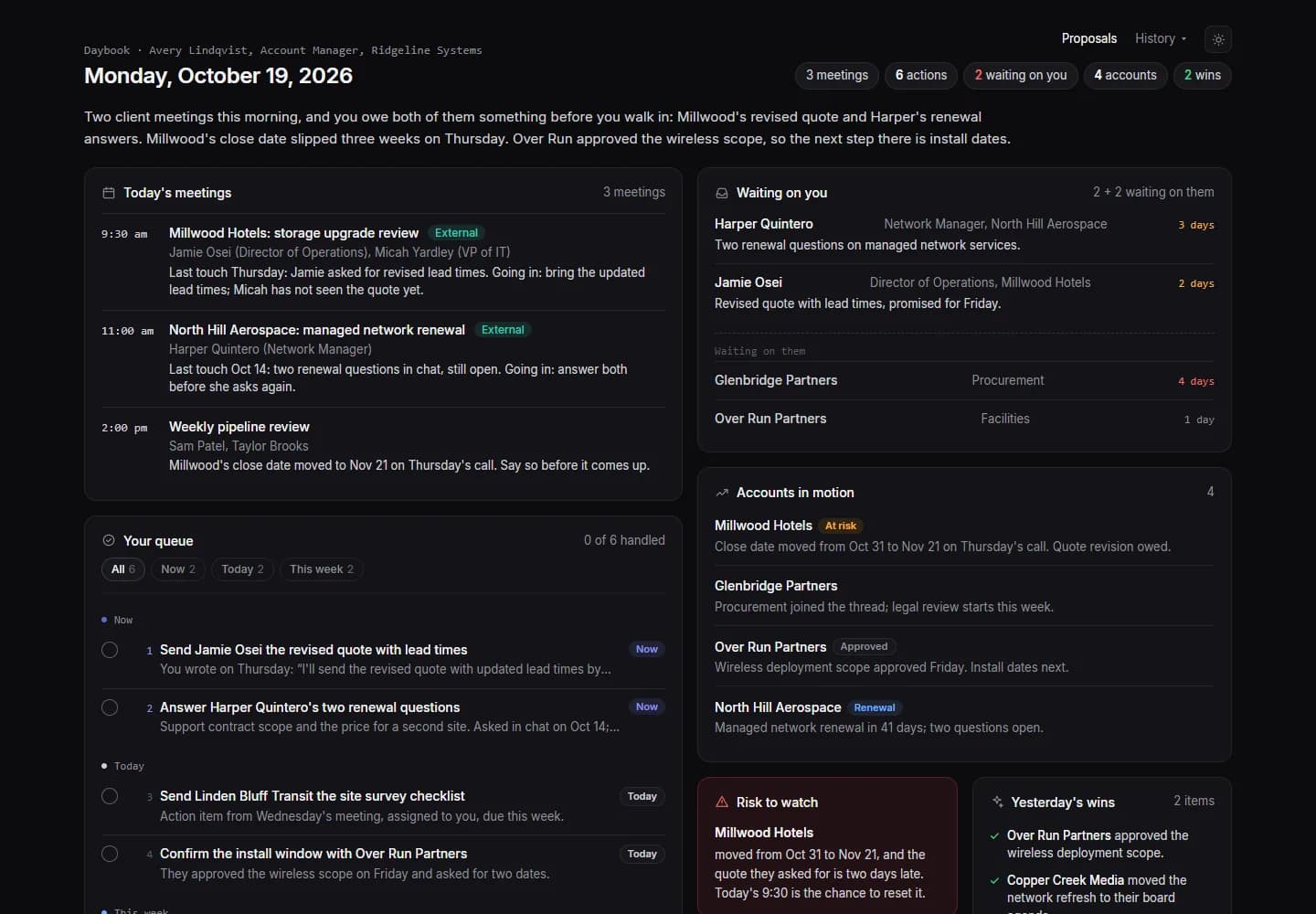Viewport: 1316px width, 914px height.
Task: Filter the queue by Now 2
Action: tap(178, 569)
